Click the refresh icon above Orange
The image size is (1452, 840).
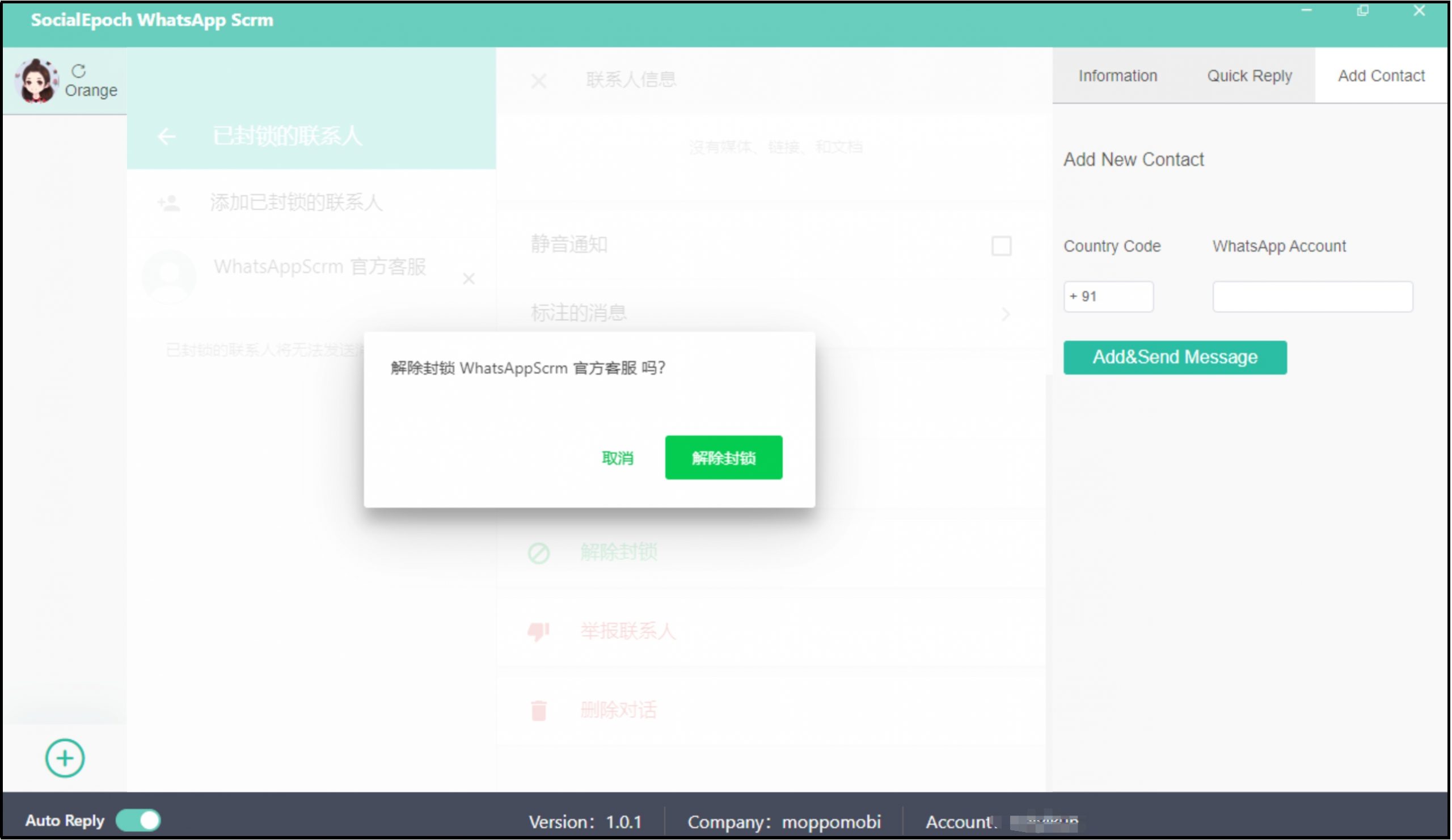pos(78,71)
